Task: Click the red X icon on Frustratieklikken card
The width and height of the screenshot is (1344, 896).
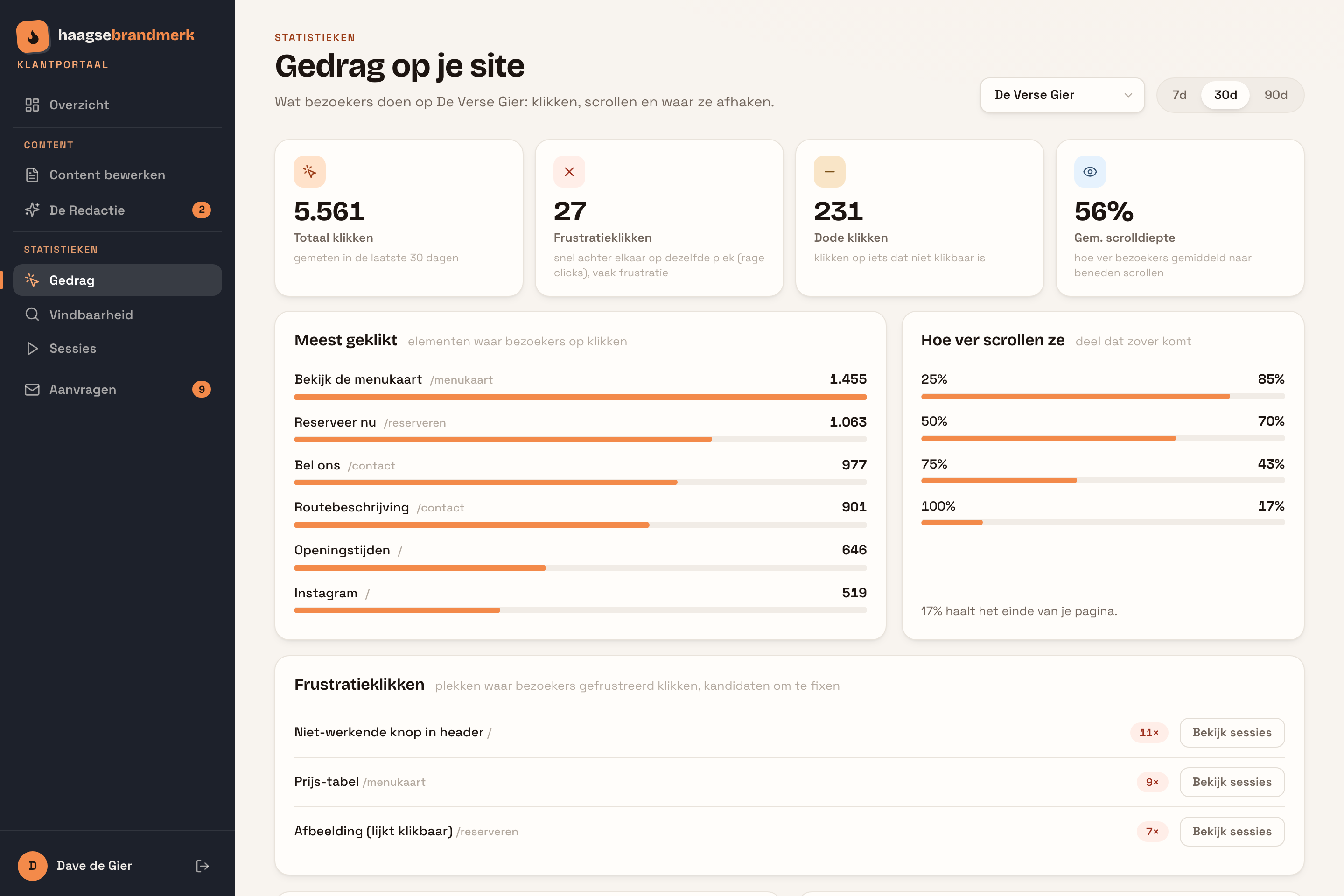Action: click(x=569, y=171)
